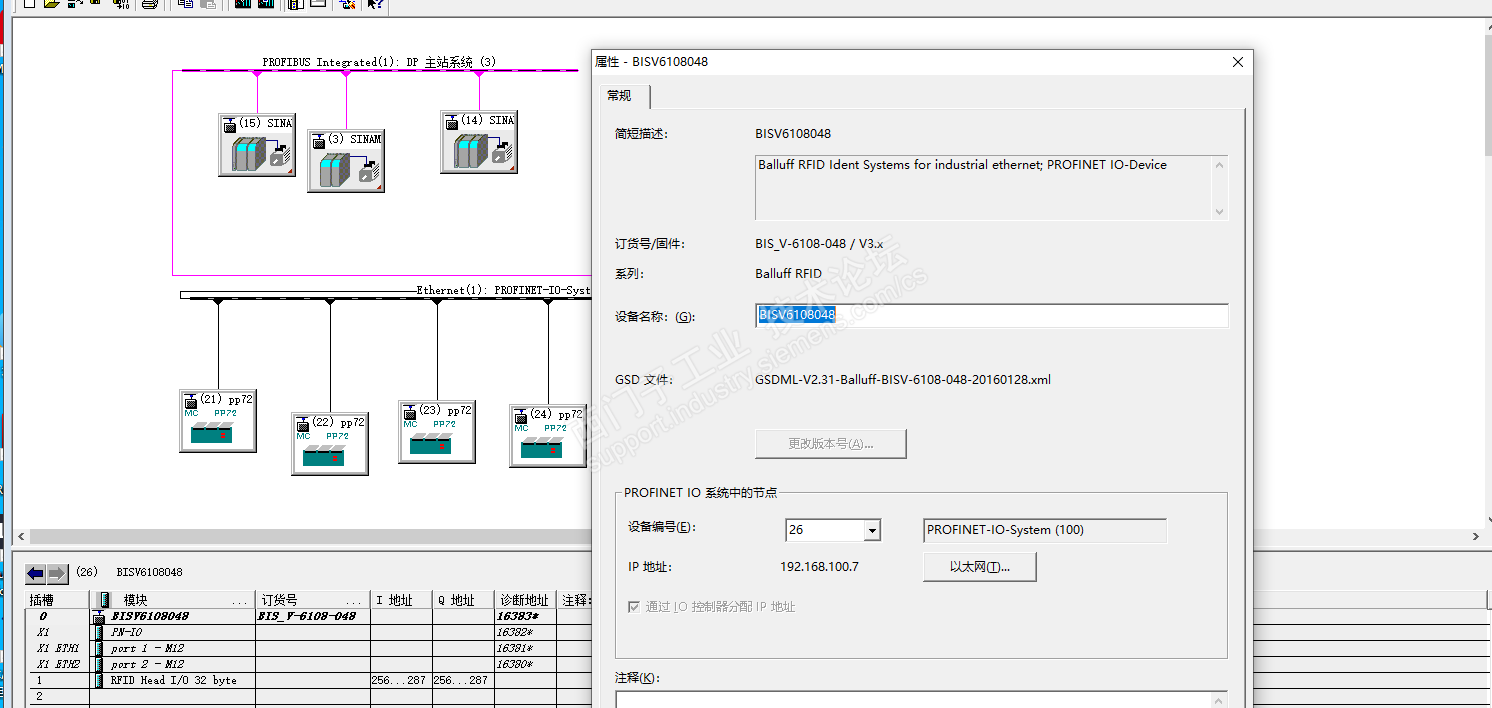Switch to the 常规 tab
The height and width of the screenshot is (708, 1492).
(620, 96)
